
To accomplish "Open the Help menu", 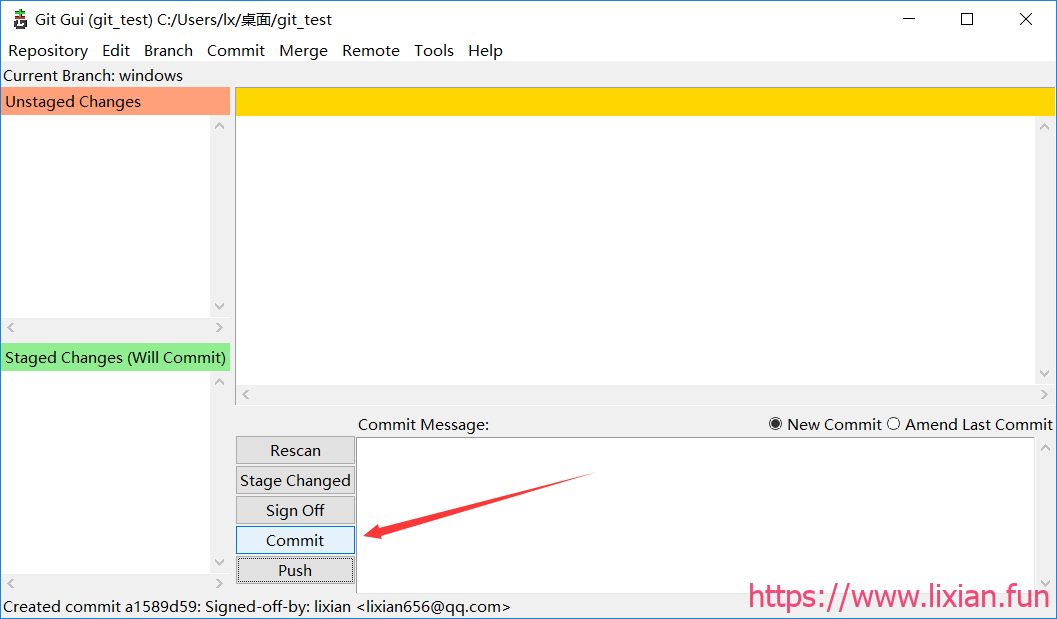I will (485, 51).
